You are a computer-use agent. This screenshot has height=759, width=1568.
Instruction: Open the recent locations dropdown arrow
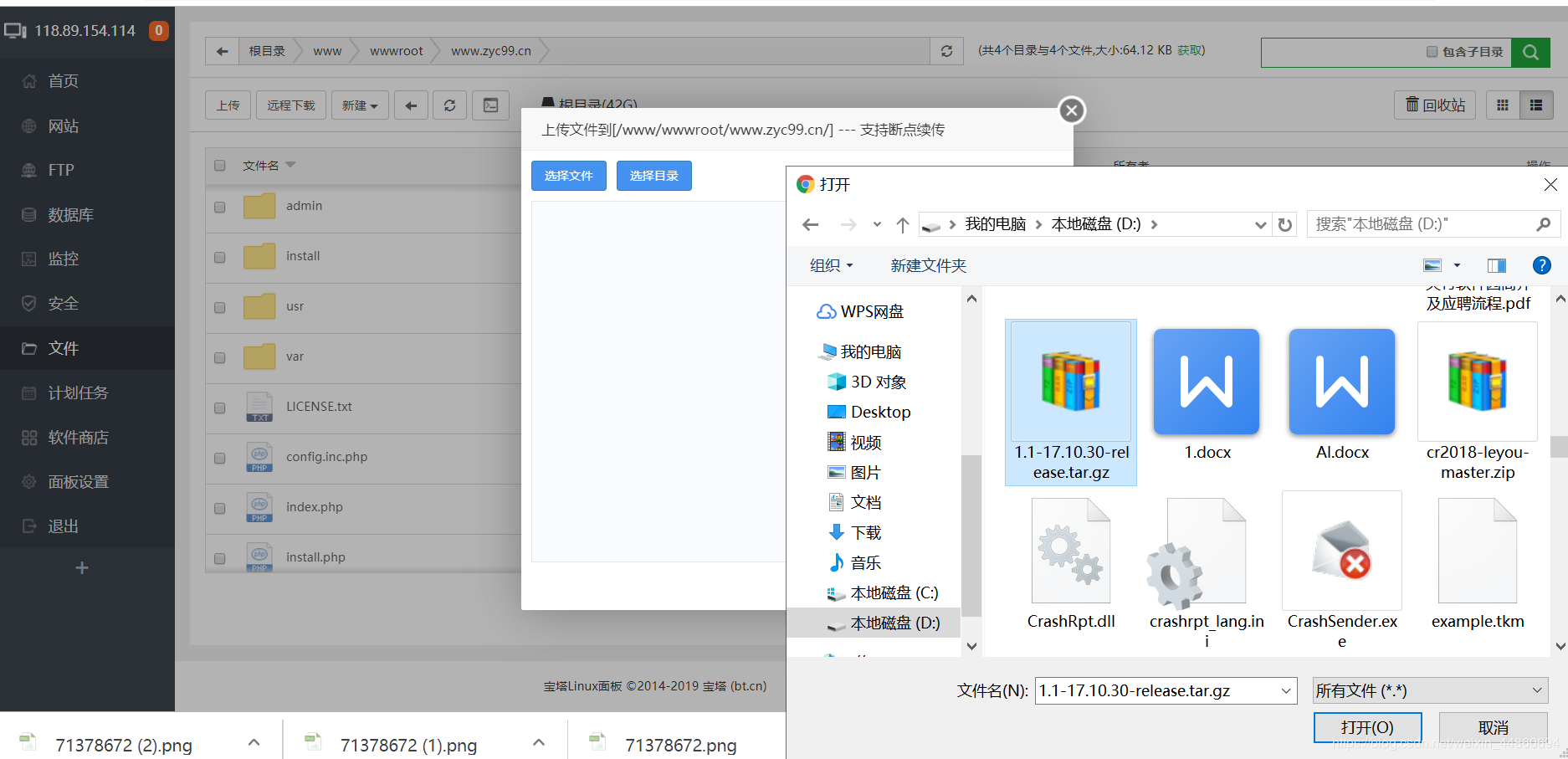point(877,224)
